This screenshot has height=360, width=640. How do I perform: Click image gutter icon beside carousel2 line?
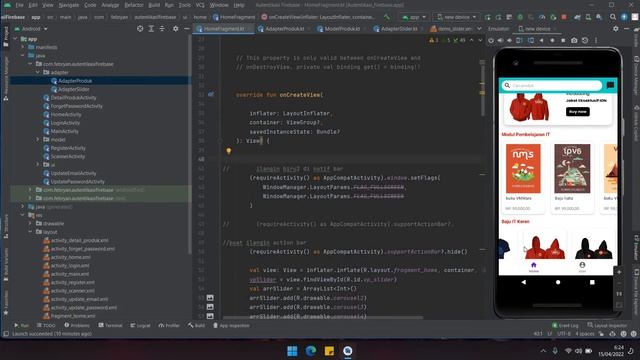pyautogui.click(x=210, y=298)
